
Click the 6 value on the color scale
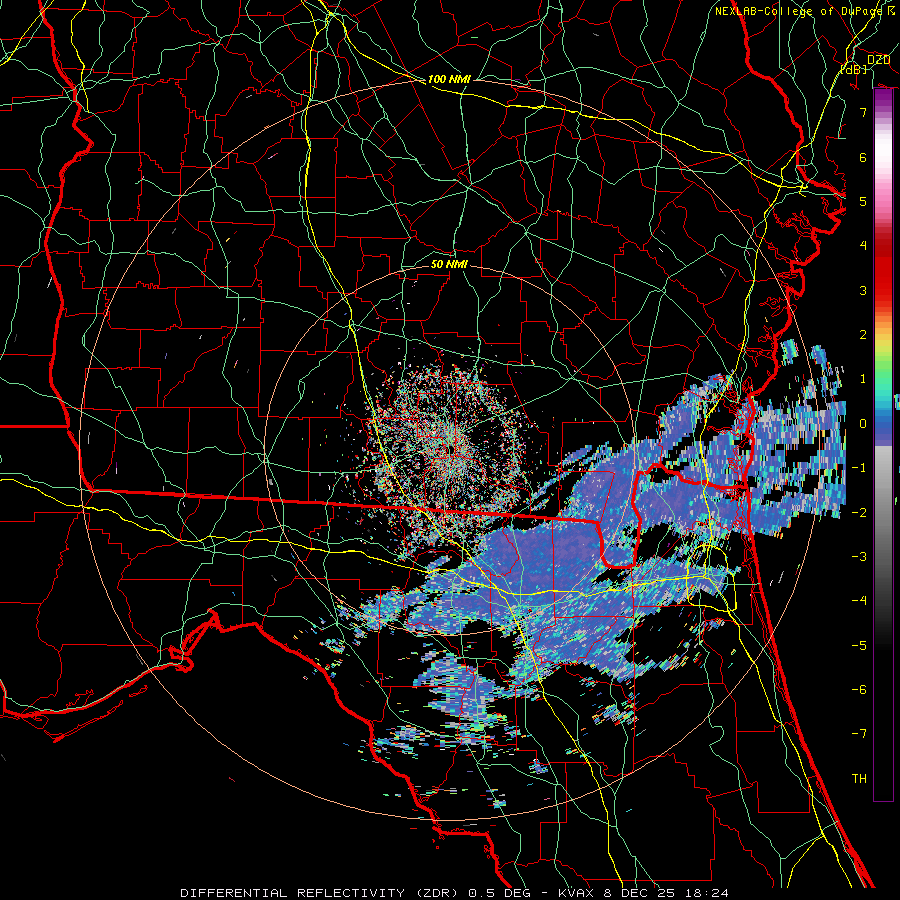(x=863, y=157)
